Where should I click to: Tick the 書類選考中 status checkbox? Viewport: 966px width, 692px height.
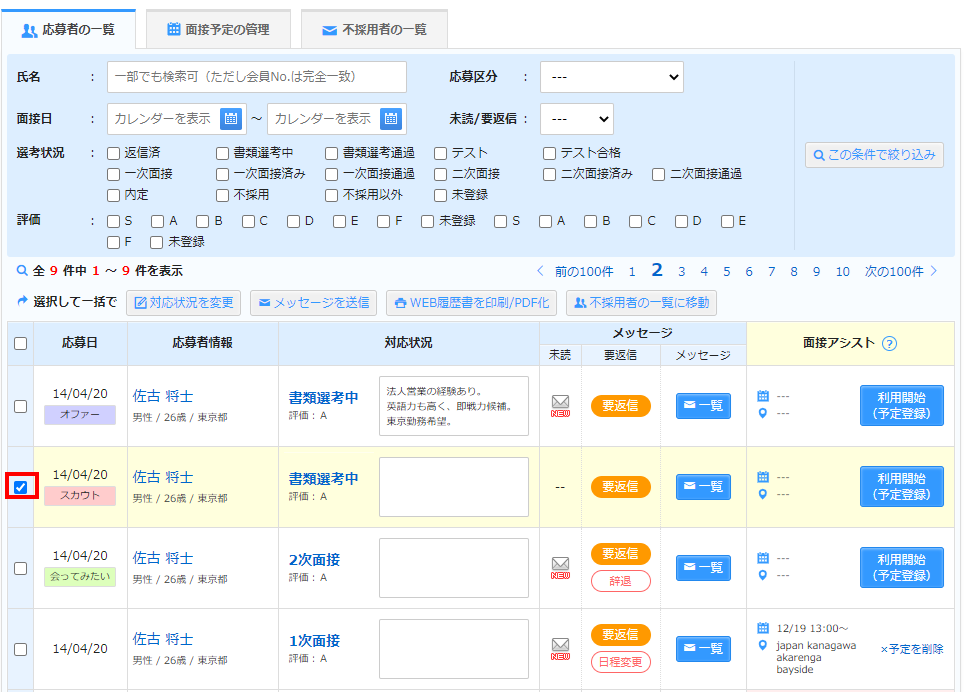tap(222, 153)
